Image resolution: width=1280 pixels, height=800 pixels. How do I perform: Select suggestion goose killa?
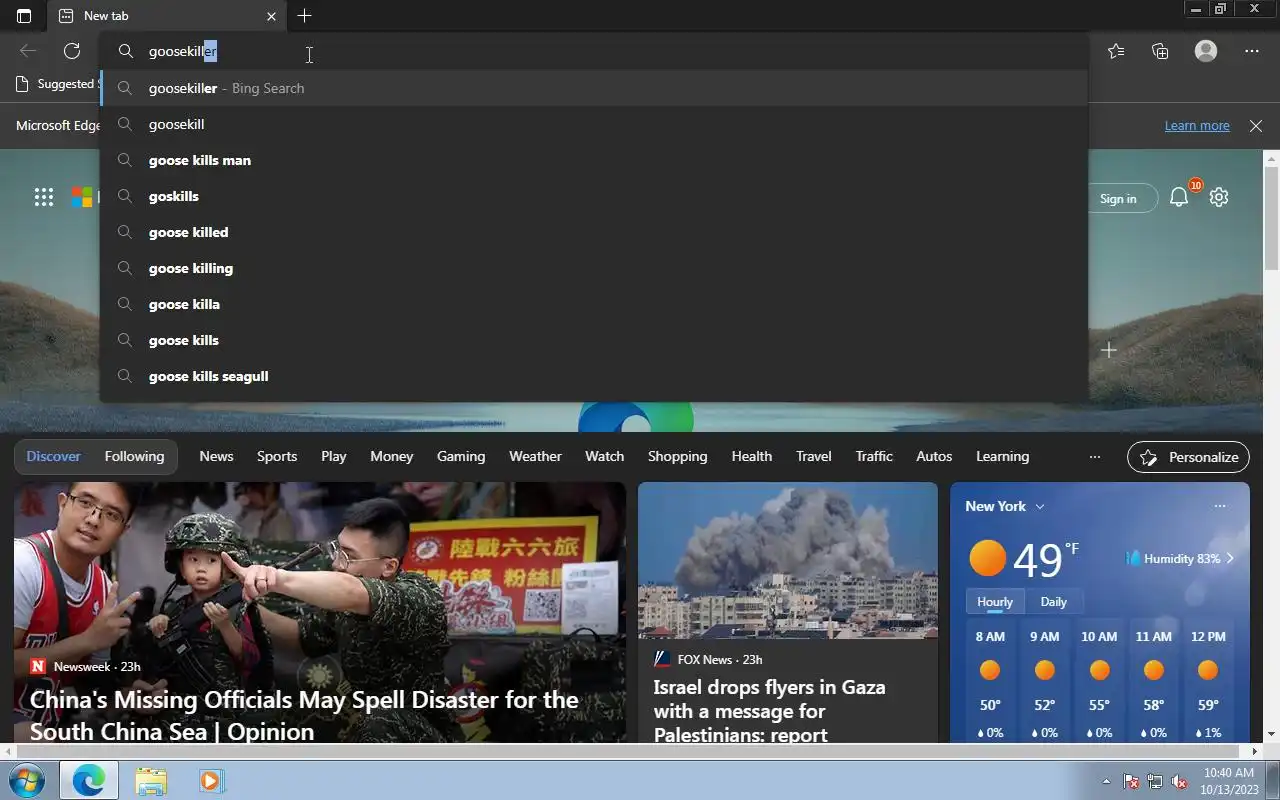(594, 304)
